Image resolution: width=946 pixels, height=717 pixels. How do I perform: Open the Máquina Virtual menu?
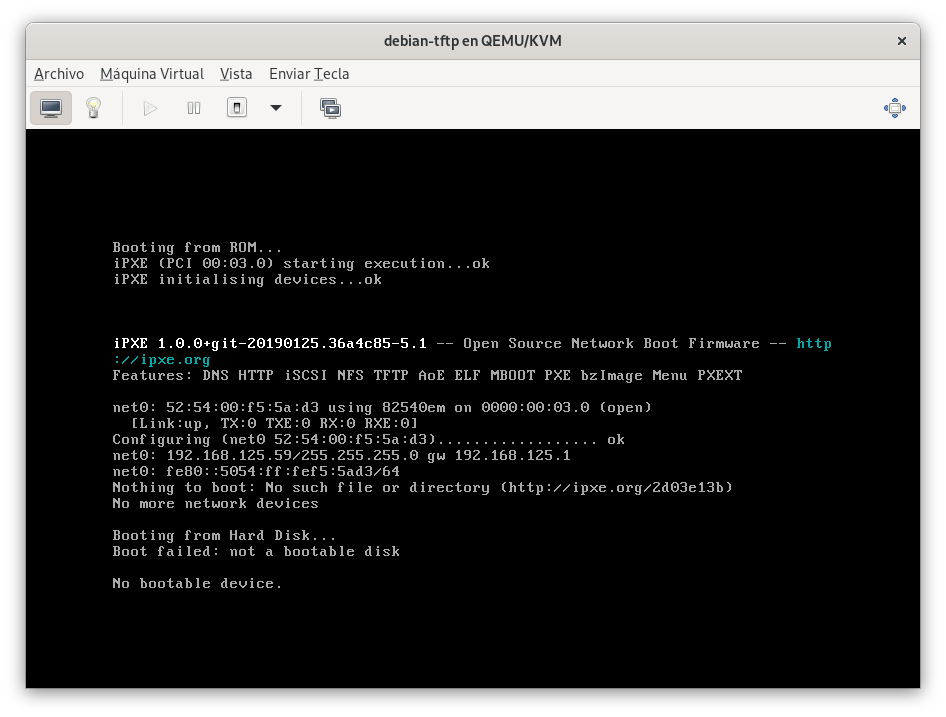152,74
